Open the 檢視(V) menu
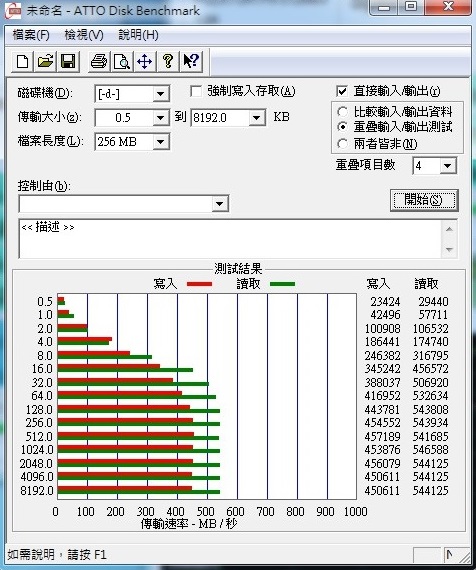 click(84, 35)
